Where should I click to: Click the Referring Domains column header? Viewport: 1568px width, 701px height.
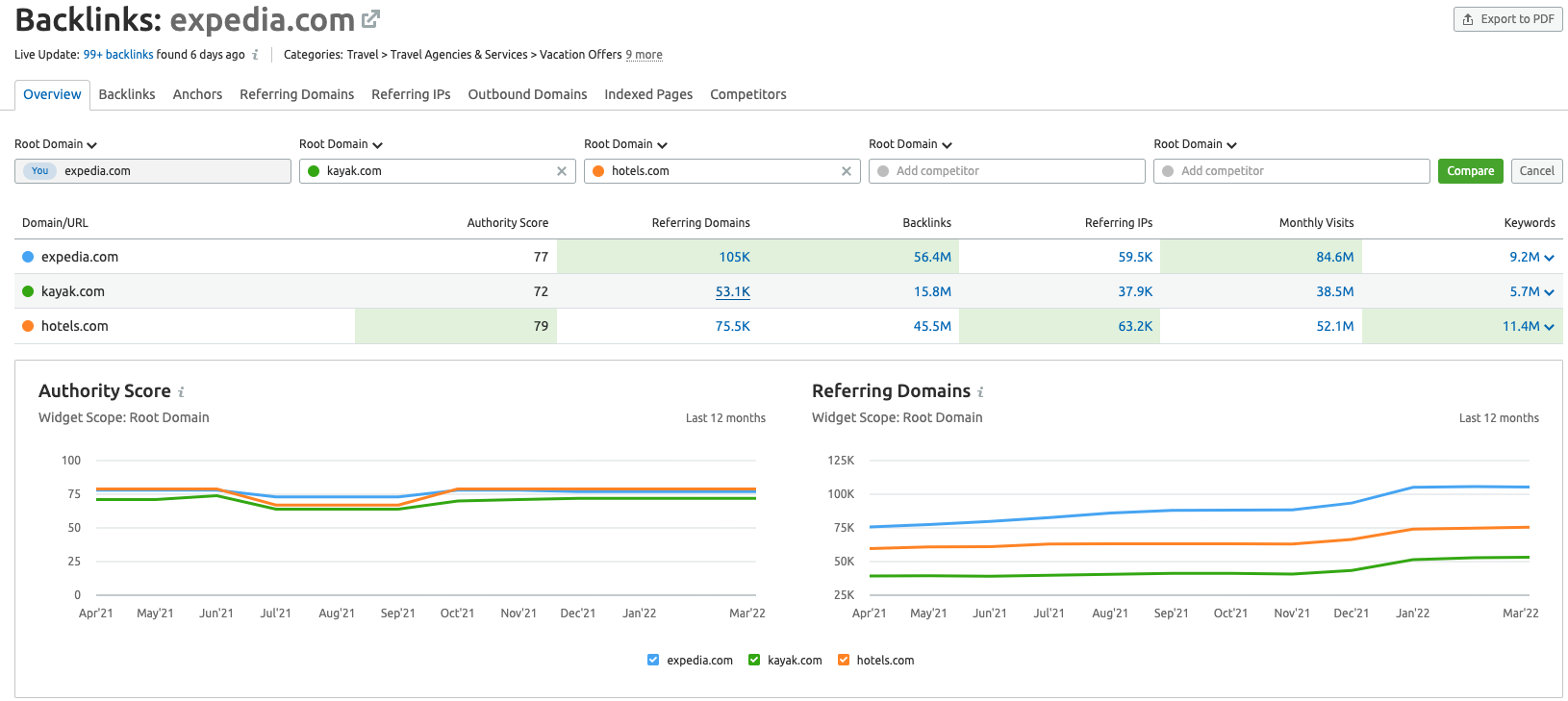pos(700,223)
